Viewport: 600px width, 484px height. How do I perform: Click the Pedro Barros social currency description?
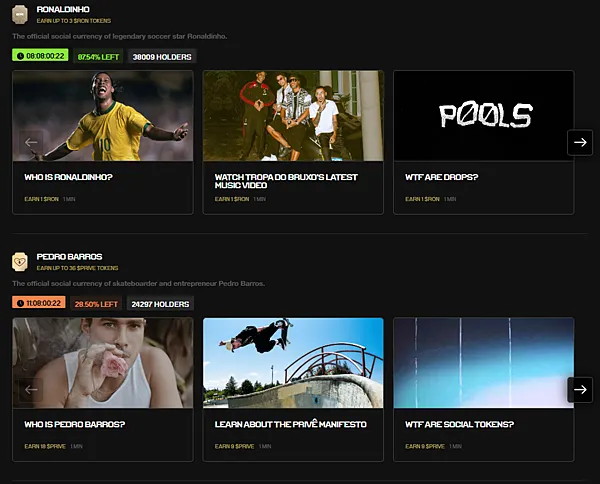[139, 284]
